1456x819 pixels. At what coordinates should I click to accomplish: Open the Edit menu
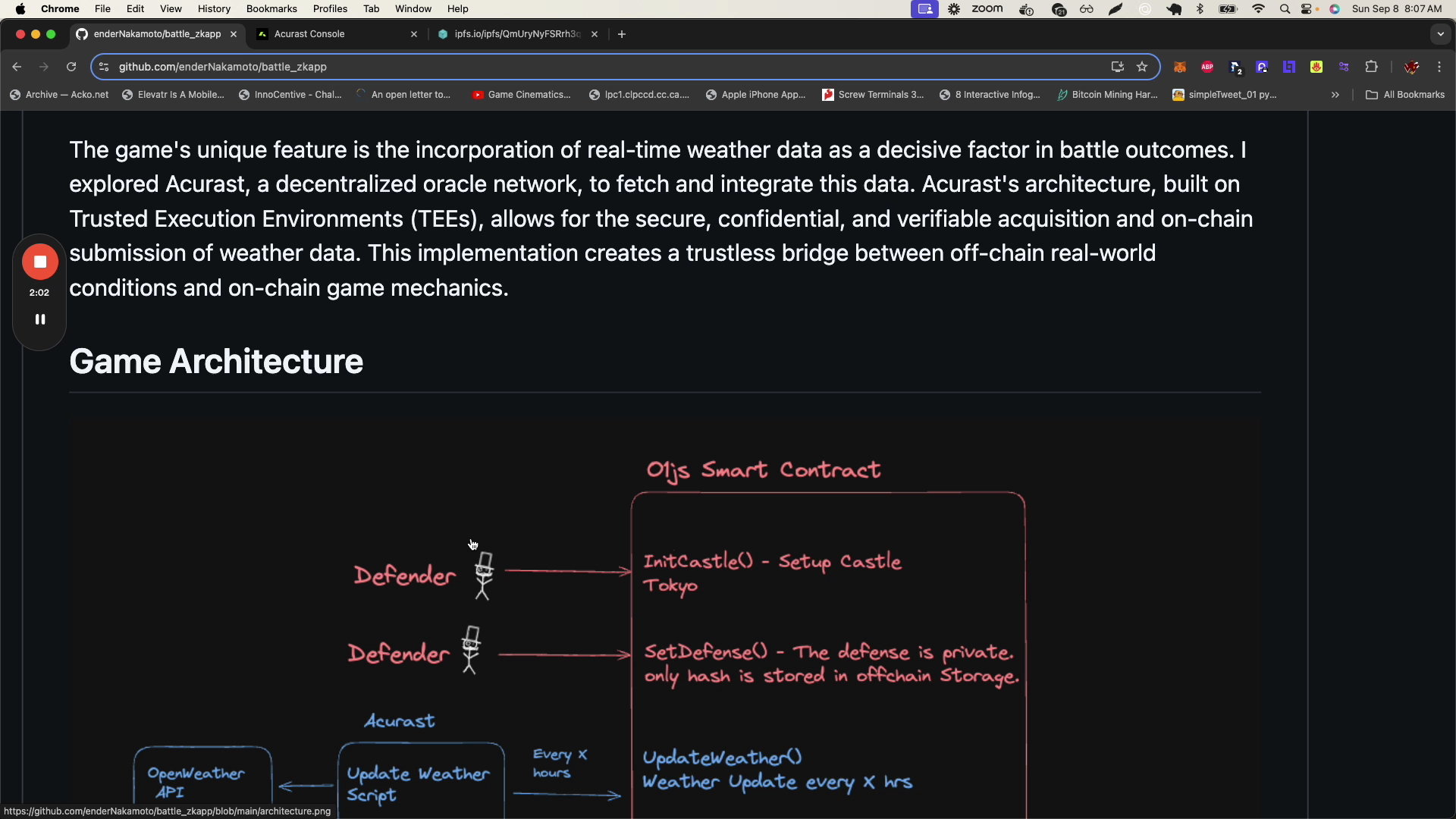coord(135,8)
